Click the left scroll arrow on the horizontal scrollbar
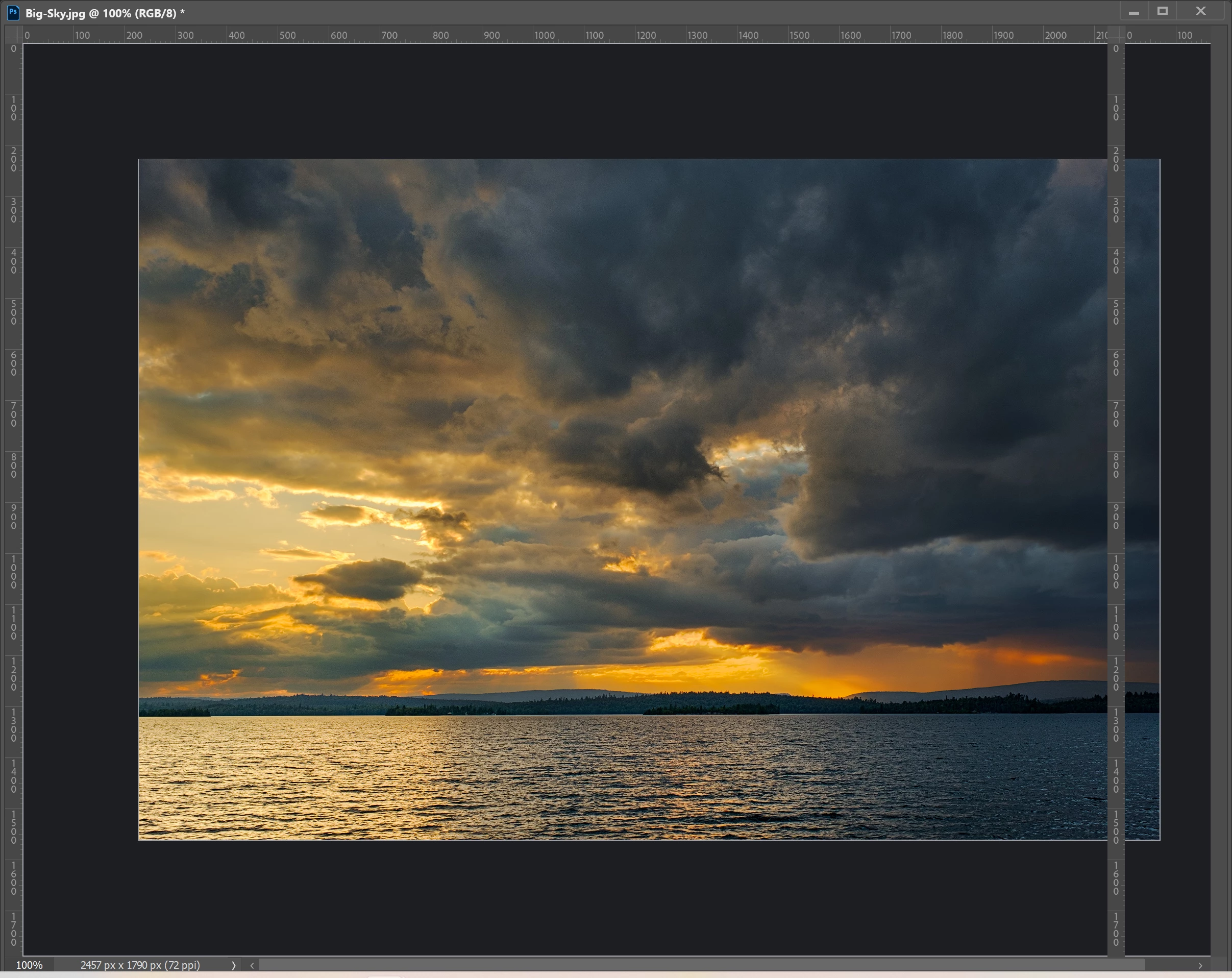The height and width of the screenshot is (978, 1232). 252,965
